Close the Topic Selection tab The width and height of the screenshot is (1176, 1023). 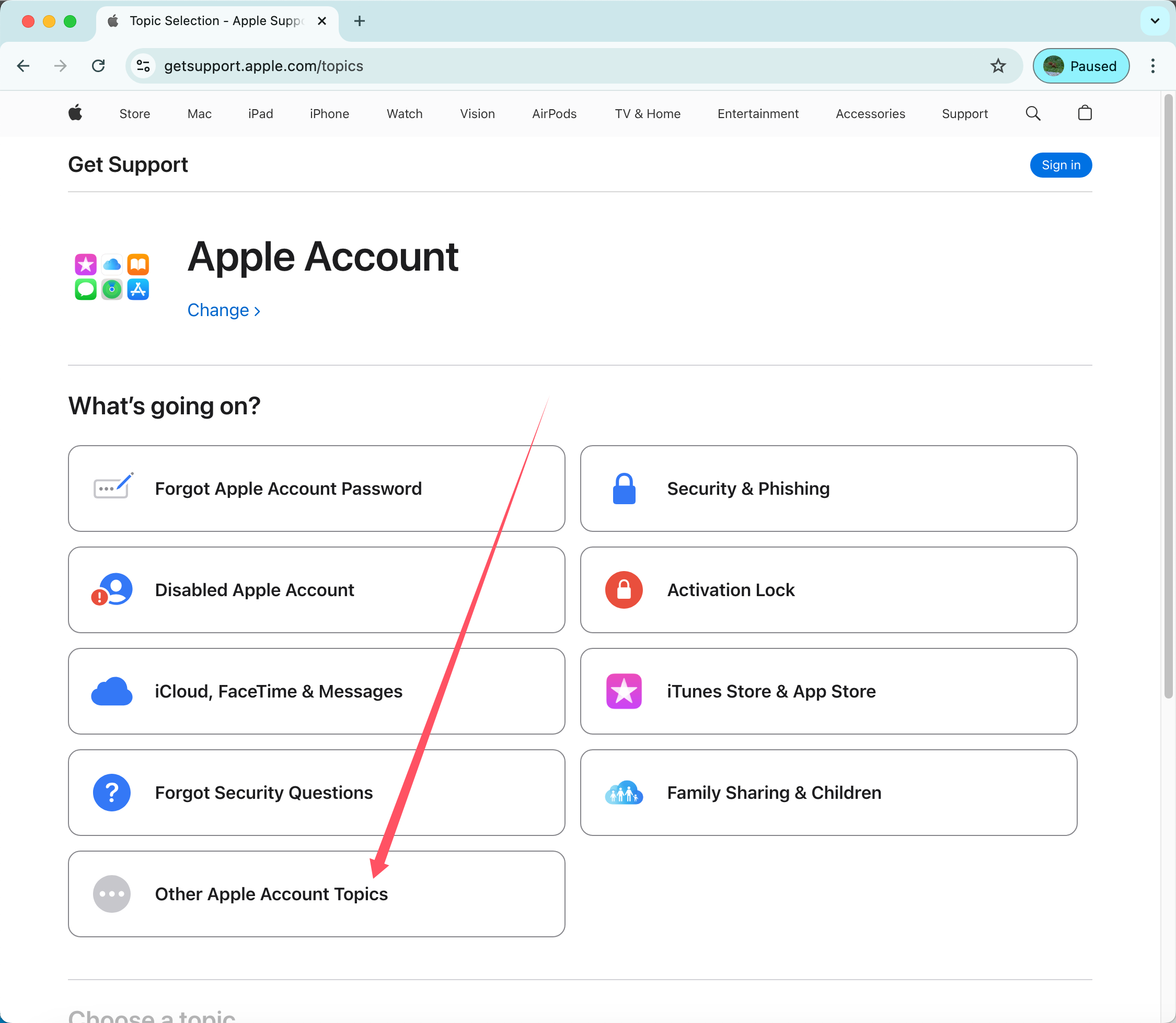pos(322,21)
